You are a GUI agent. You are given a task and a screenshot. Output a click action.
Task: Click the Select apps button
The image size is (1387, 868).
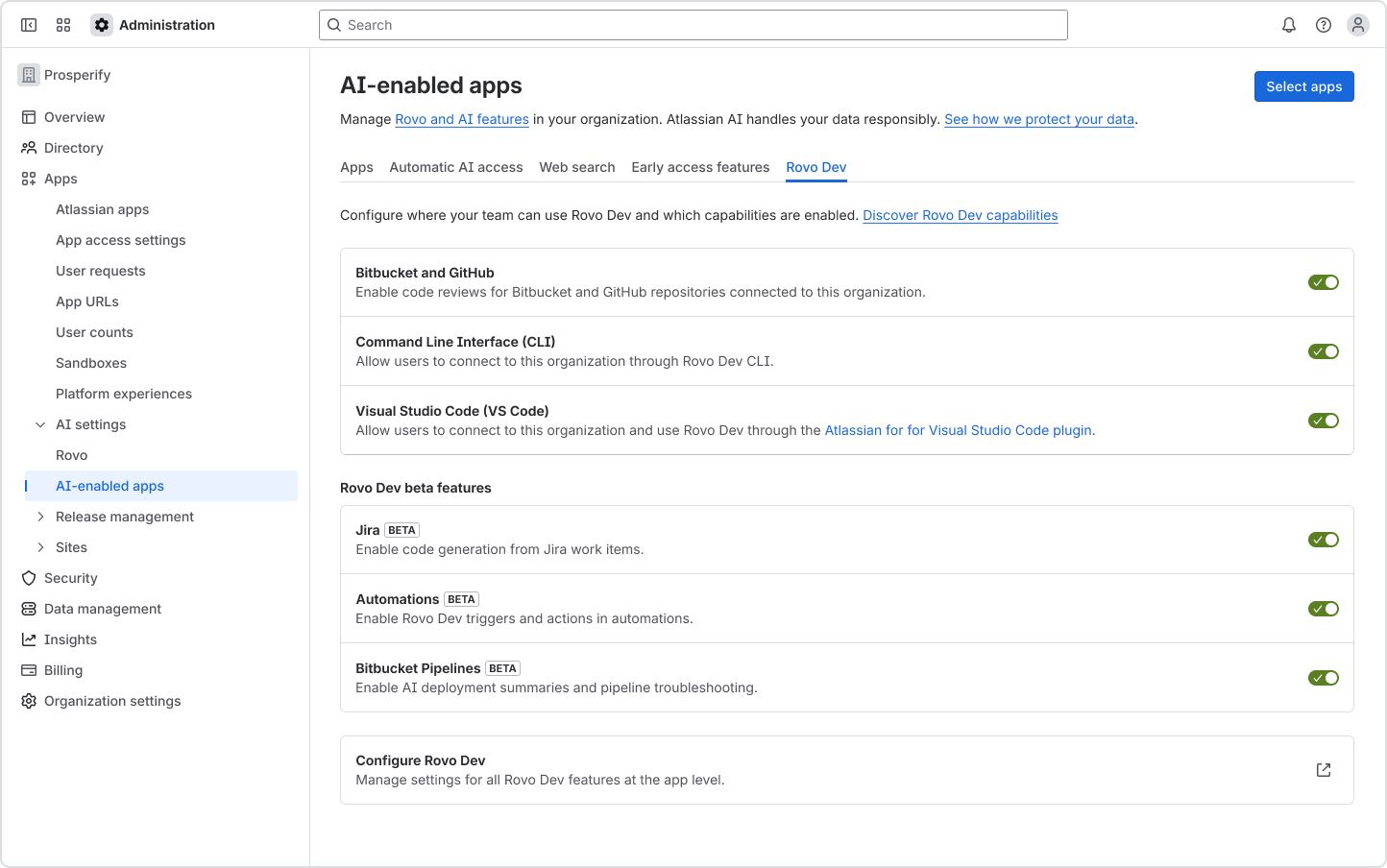(x=1303, y=86)
